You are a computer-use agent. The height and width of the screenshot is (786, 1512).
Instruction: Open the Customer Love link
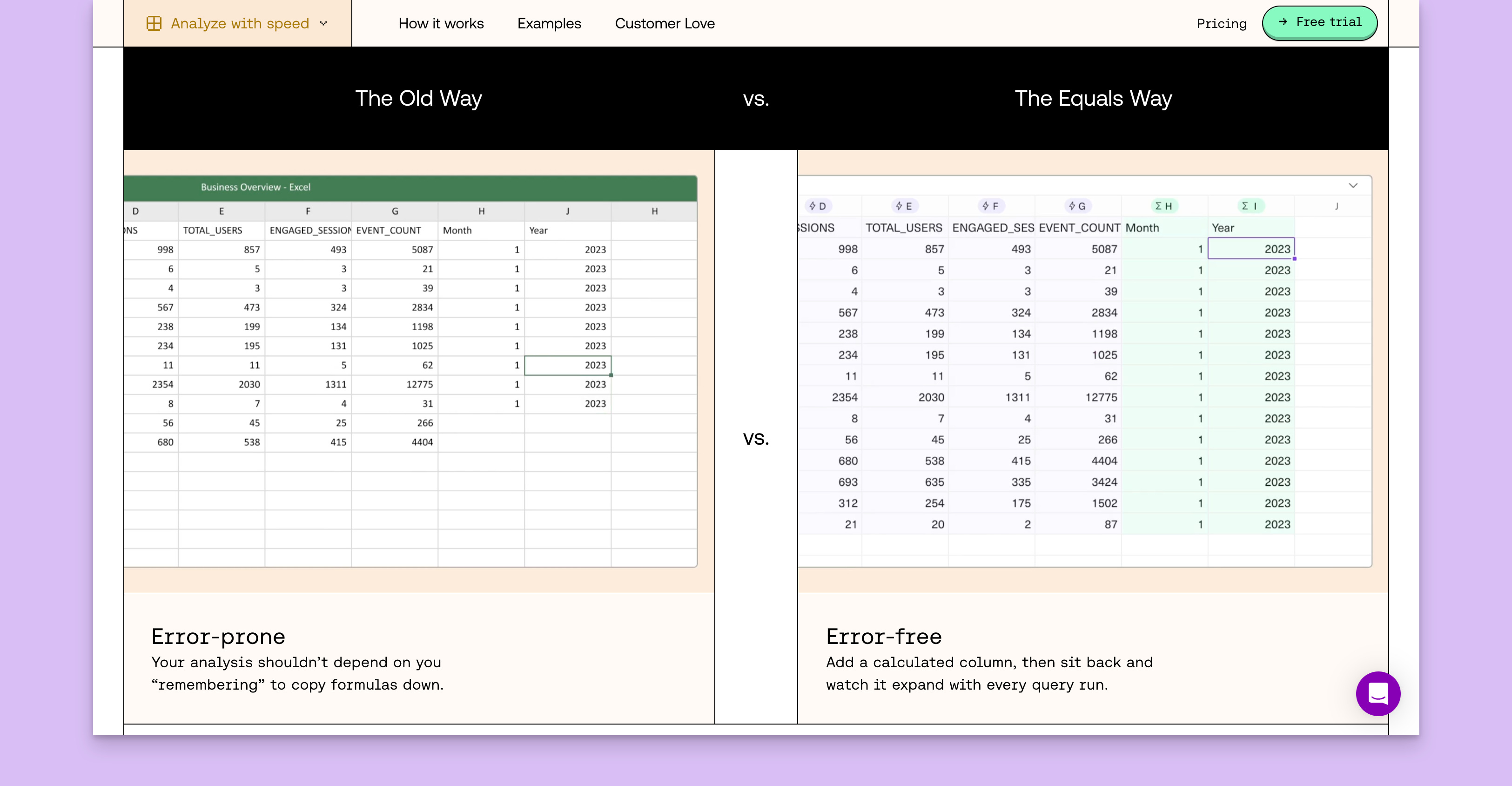click(x=665, y=23)
